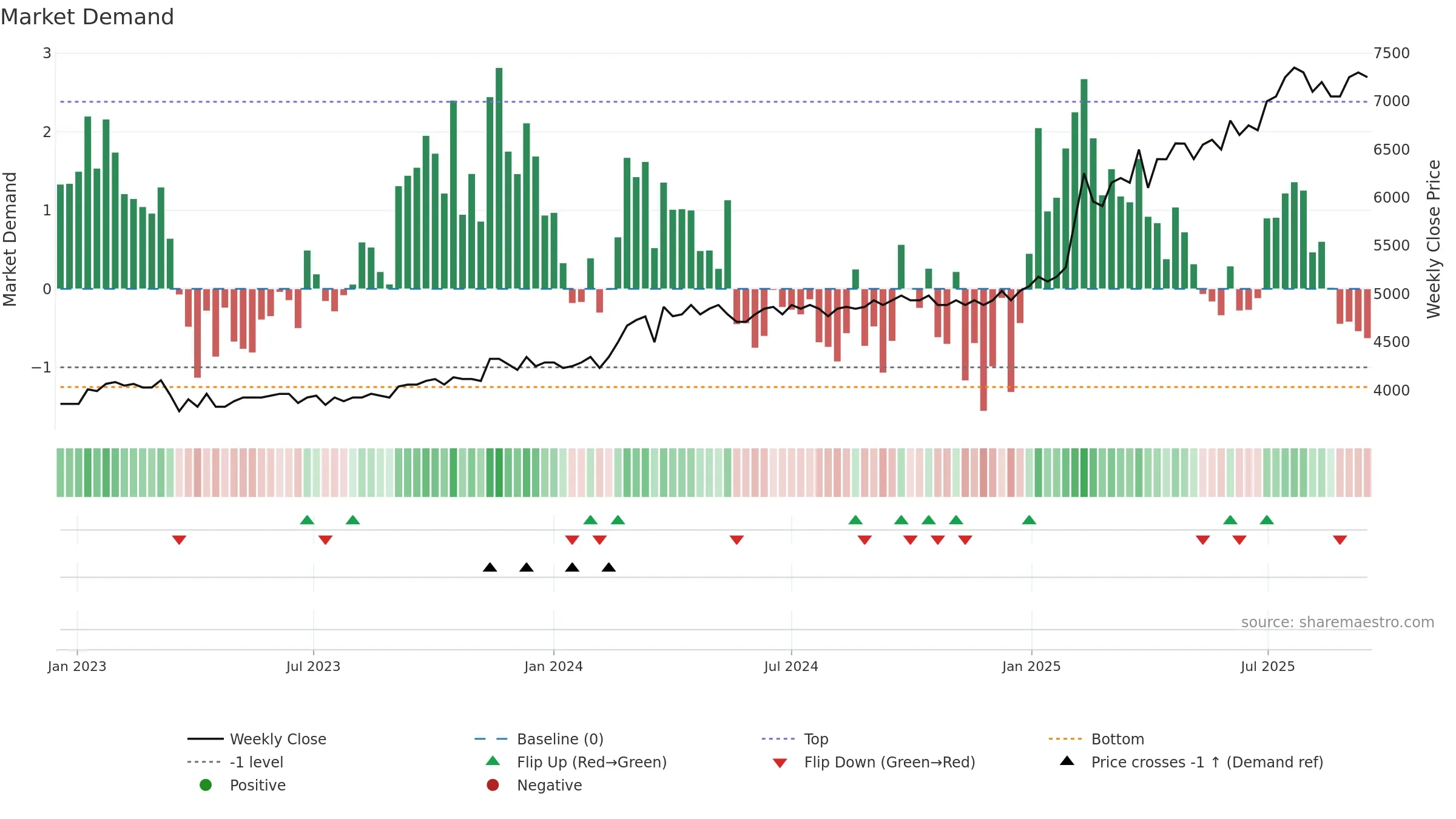Viewport: 1456px width, 819px height.
Task: Toggle the Bottom legend entry
Action: coord(1096,739)
